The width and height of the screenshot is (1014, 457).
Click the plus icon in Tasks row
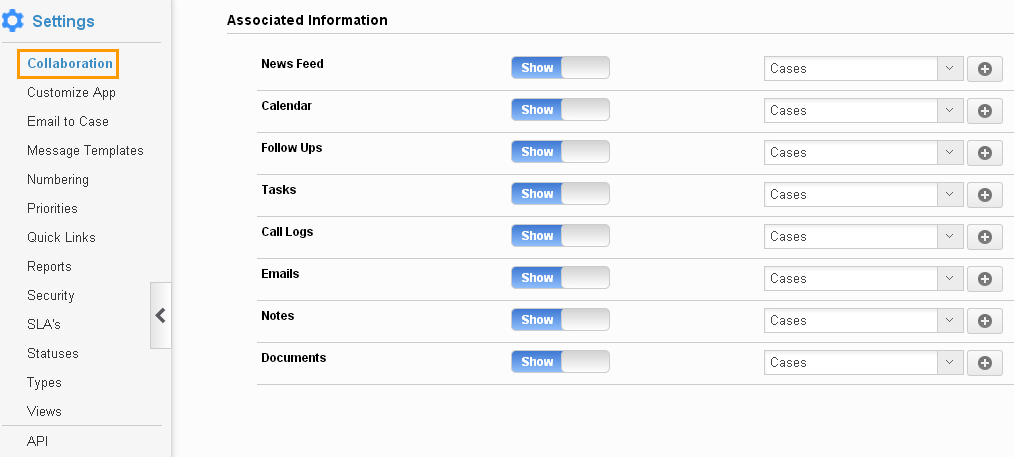pyautogui.click(x=984, y=195)
